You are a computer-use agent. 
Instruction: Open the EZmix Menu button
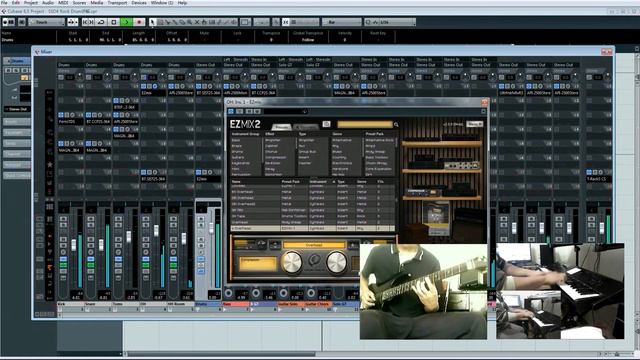(475, 124)
